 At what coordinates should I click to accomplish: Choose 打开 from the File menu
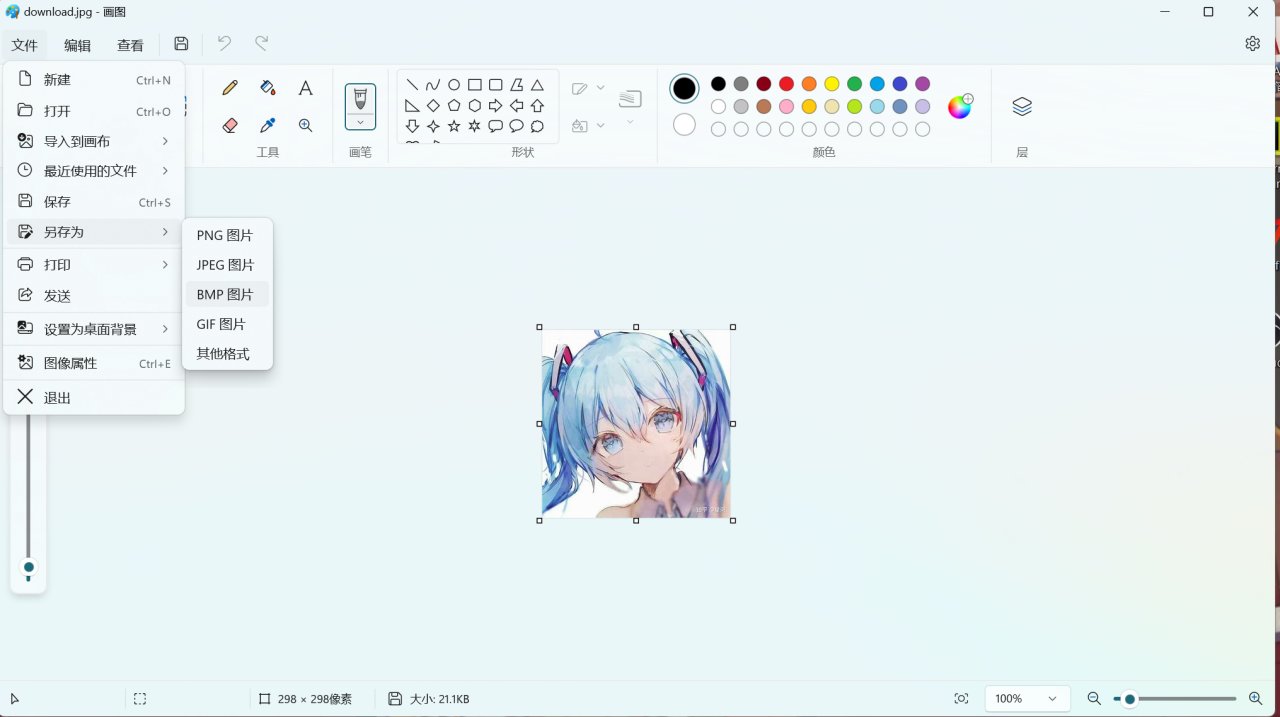point(94,111)
